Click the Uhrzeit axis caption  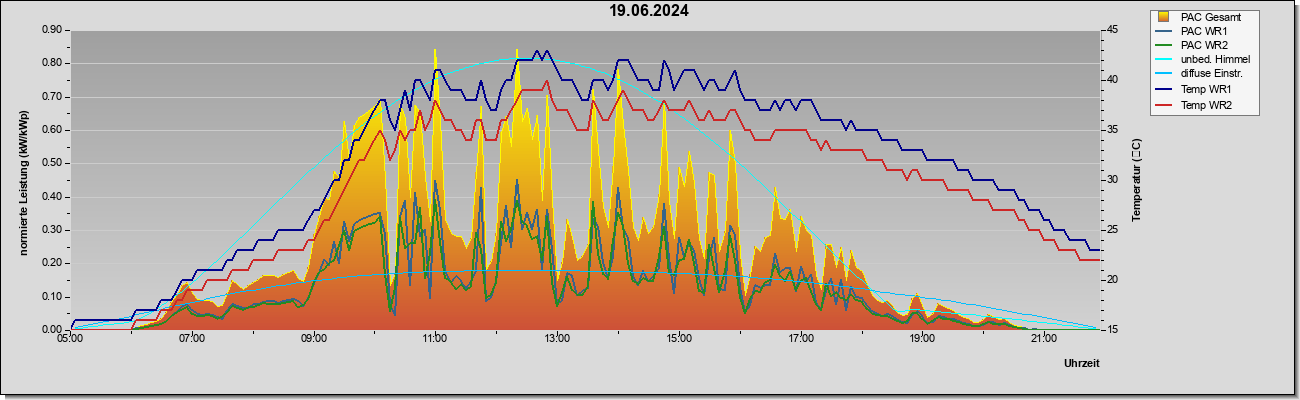tap(1082, 363)
